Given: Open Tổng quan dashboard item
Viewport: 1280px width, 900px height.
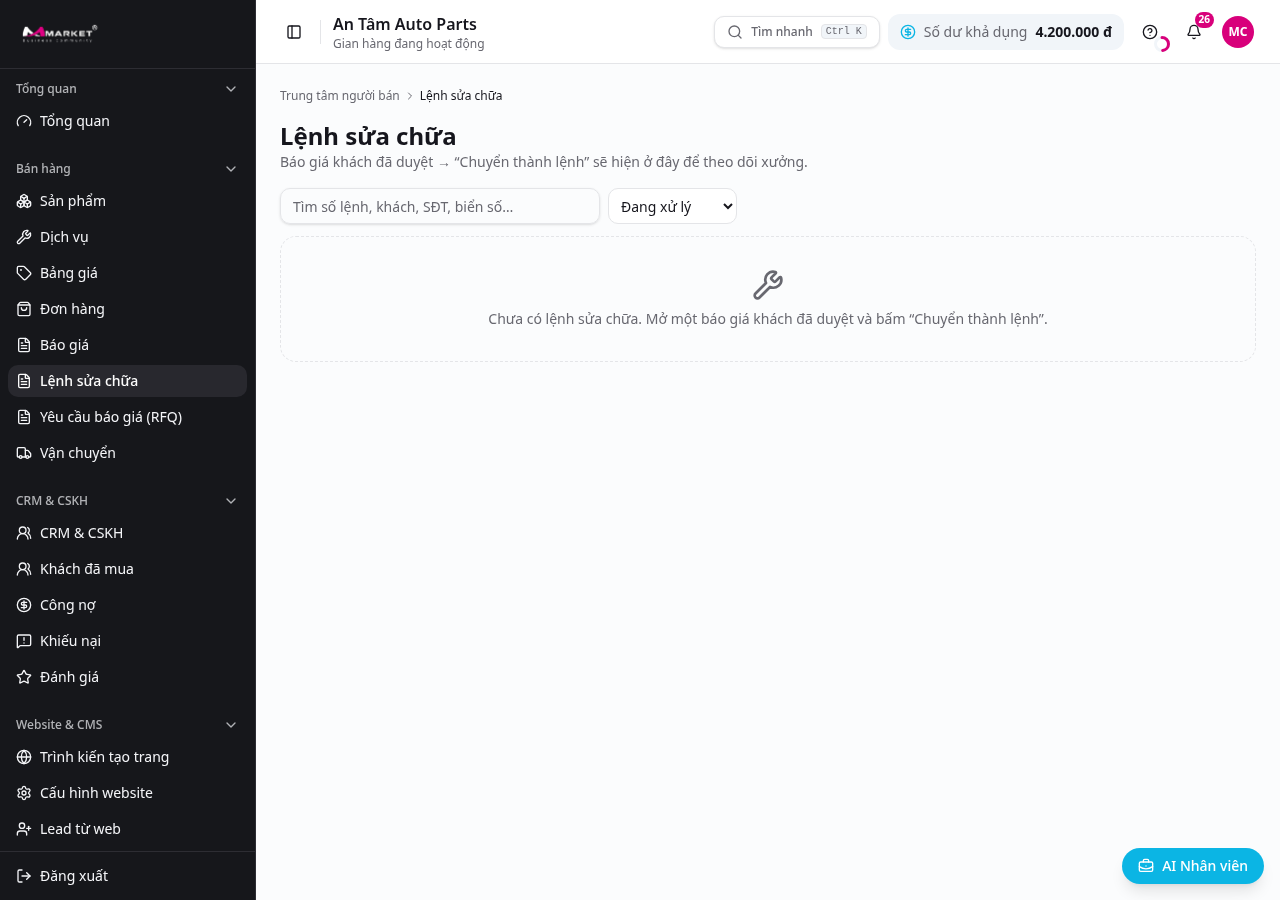Looking at the screenshot, I should [x=127, y=121].
